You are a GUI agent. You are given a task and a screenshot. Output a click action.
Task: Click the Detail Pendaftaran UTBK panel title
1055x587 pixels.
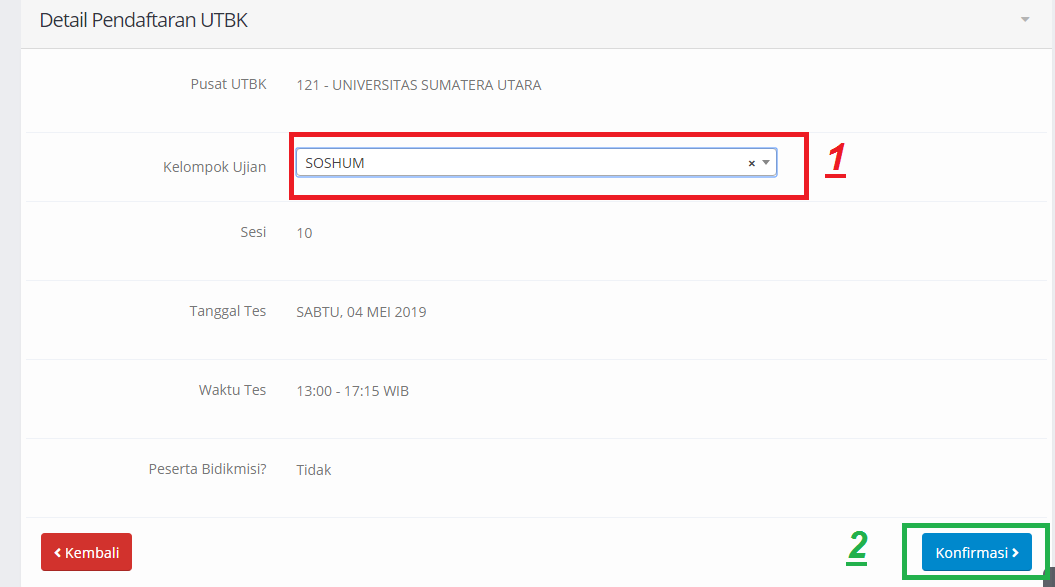pos(143,20)
